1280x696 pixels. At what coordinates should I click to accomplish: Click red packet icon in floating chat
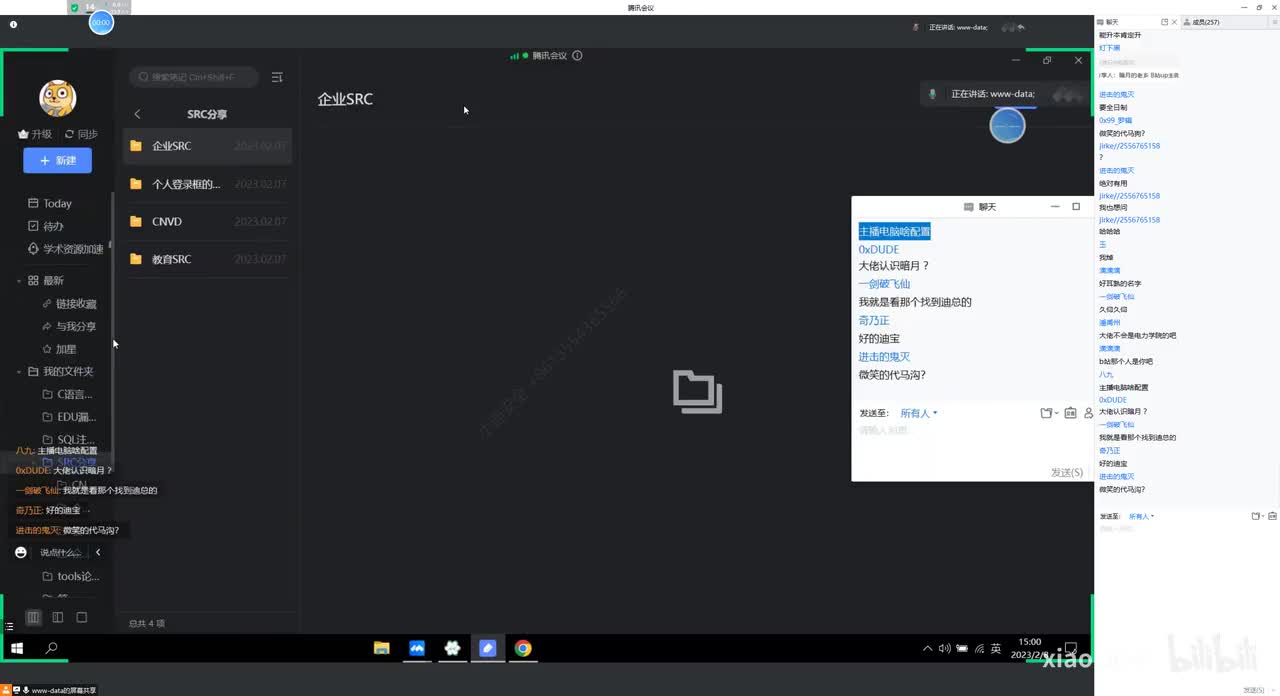coord(1070,413)
